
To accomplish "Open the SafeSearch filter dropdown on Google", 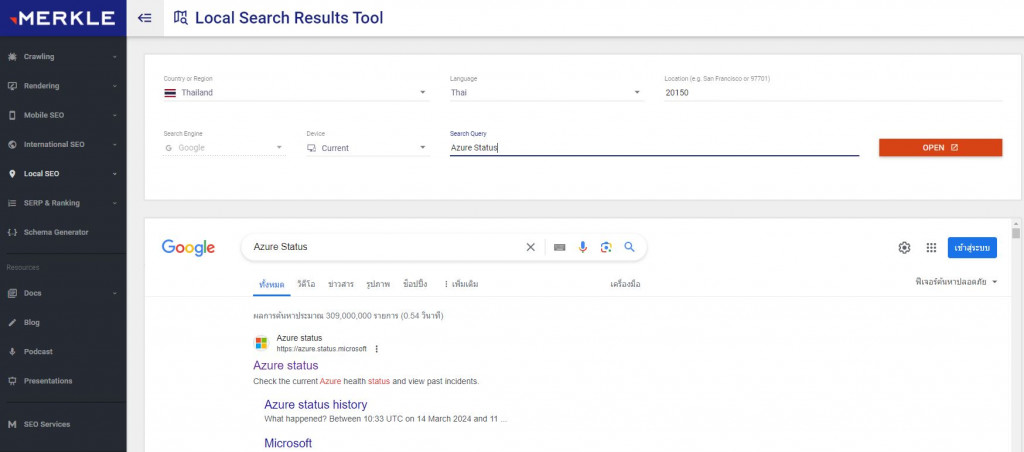I will tap(957, 282).
